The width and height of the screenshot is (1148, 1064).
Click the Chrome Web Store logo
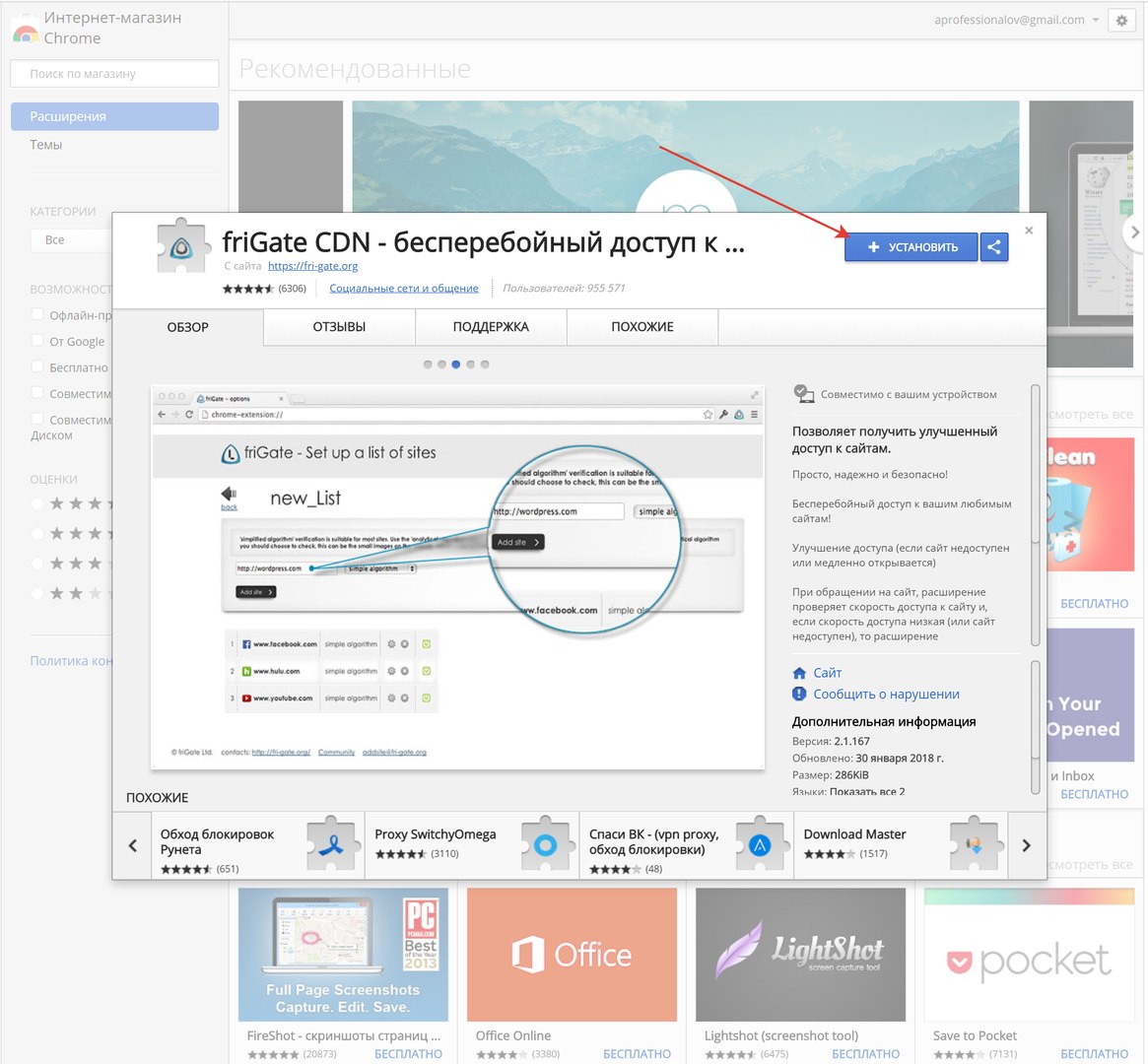(26, 29)
